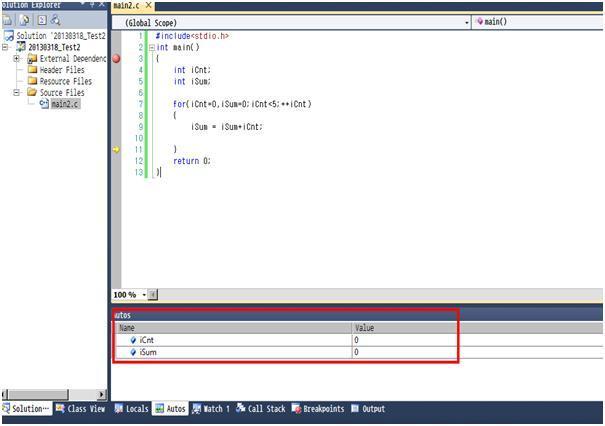Open the Call Stack tab

coord(261,409)
